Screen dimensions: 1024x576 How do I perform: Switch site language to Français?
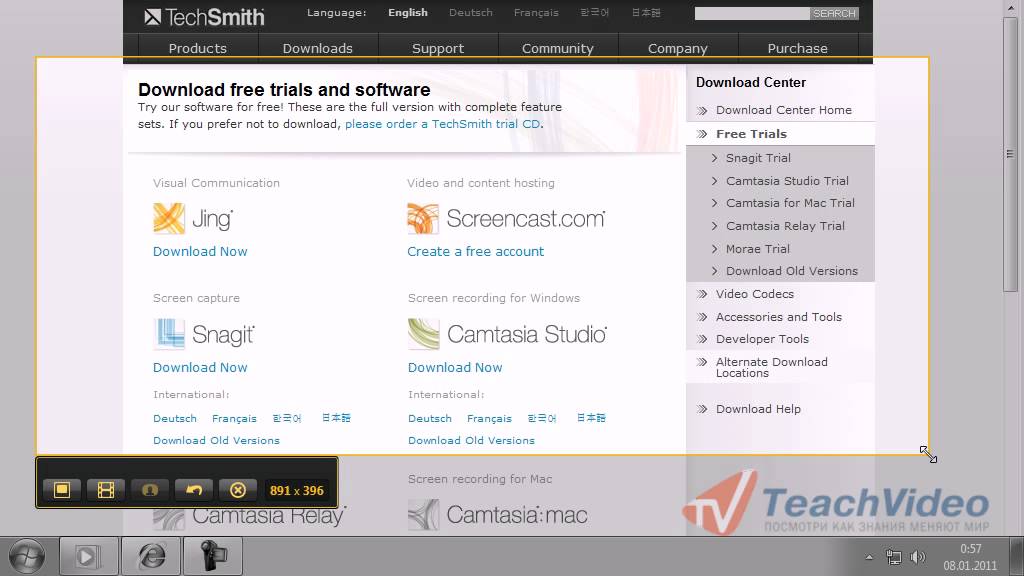(x=536, y=12)
